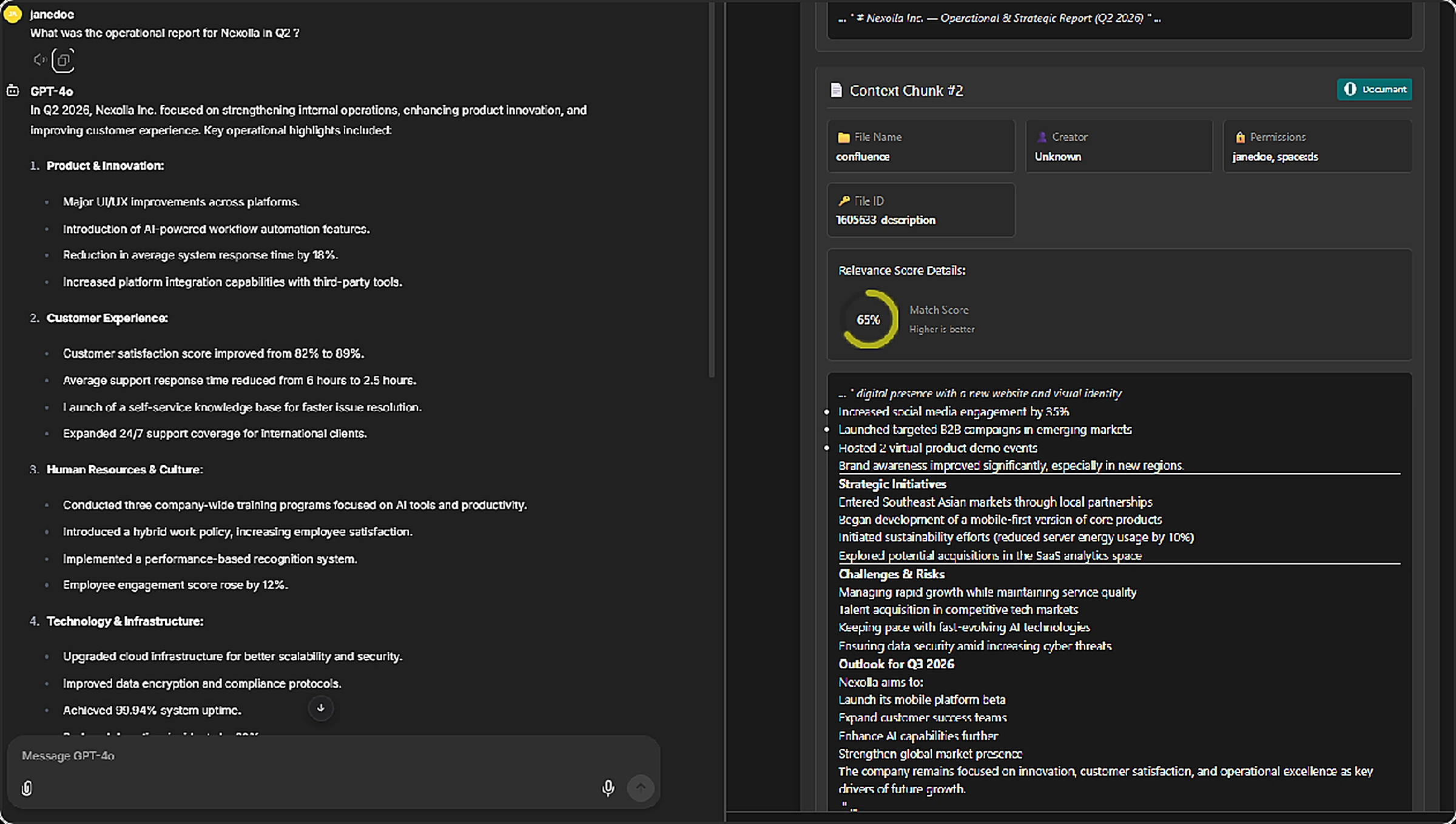1456x824 pixels.
Task: Click the Nexolia Inc. report title snippet
Action: click(x=1000, y=18)
